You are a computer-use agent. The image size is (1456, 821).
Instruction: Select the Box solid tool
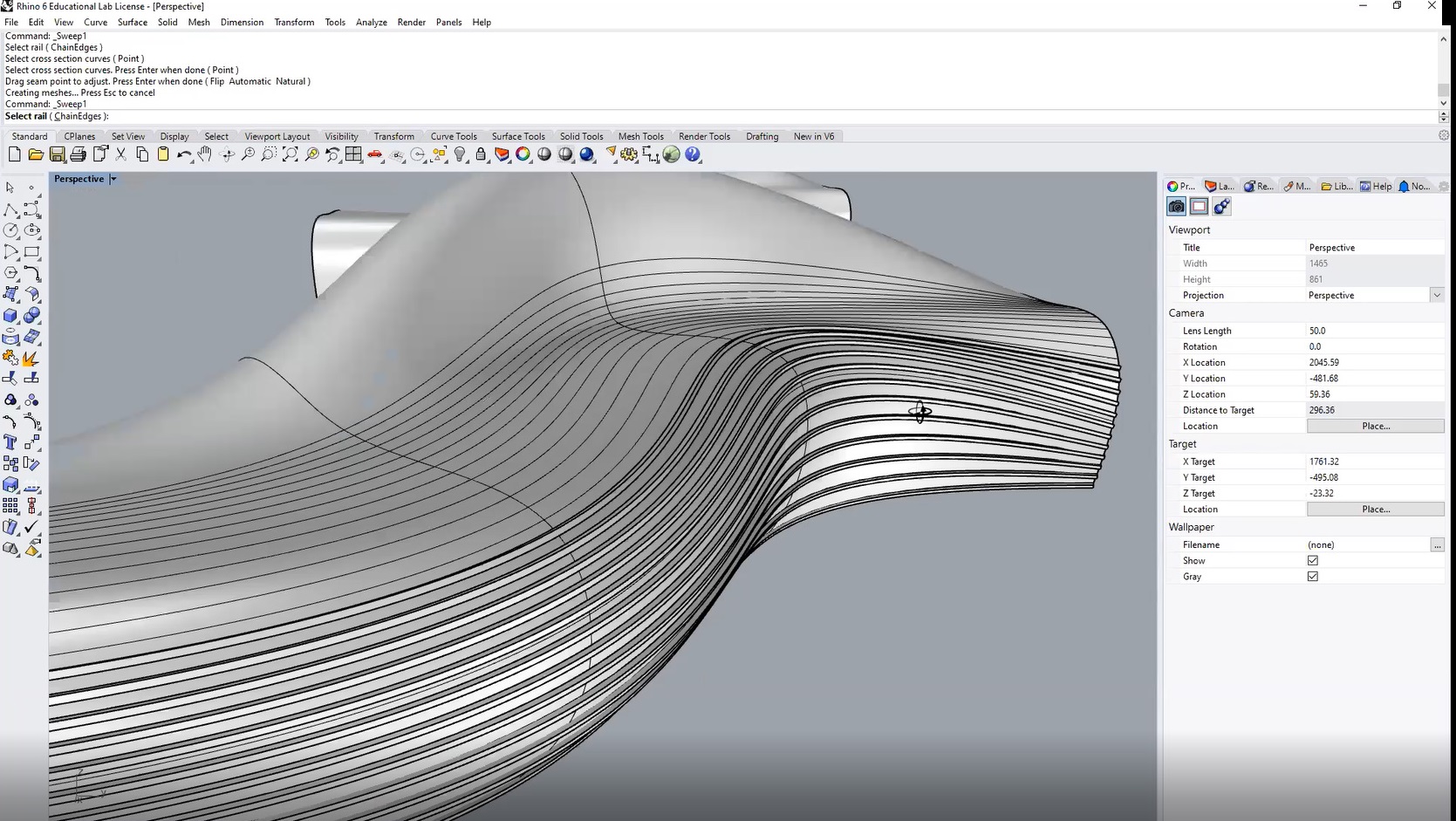click(x=10, y=316)
